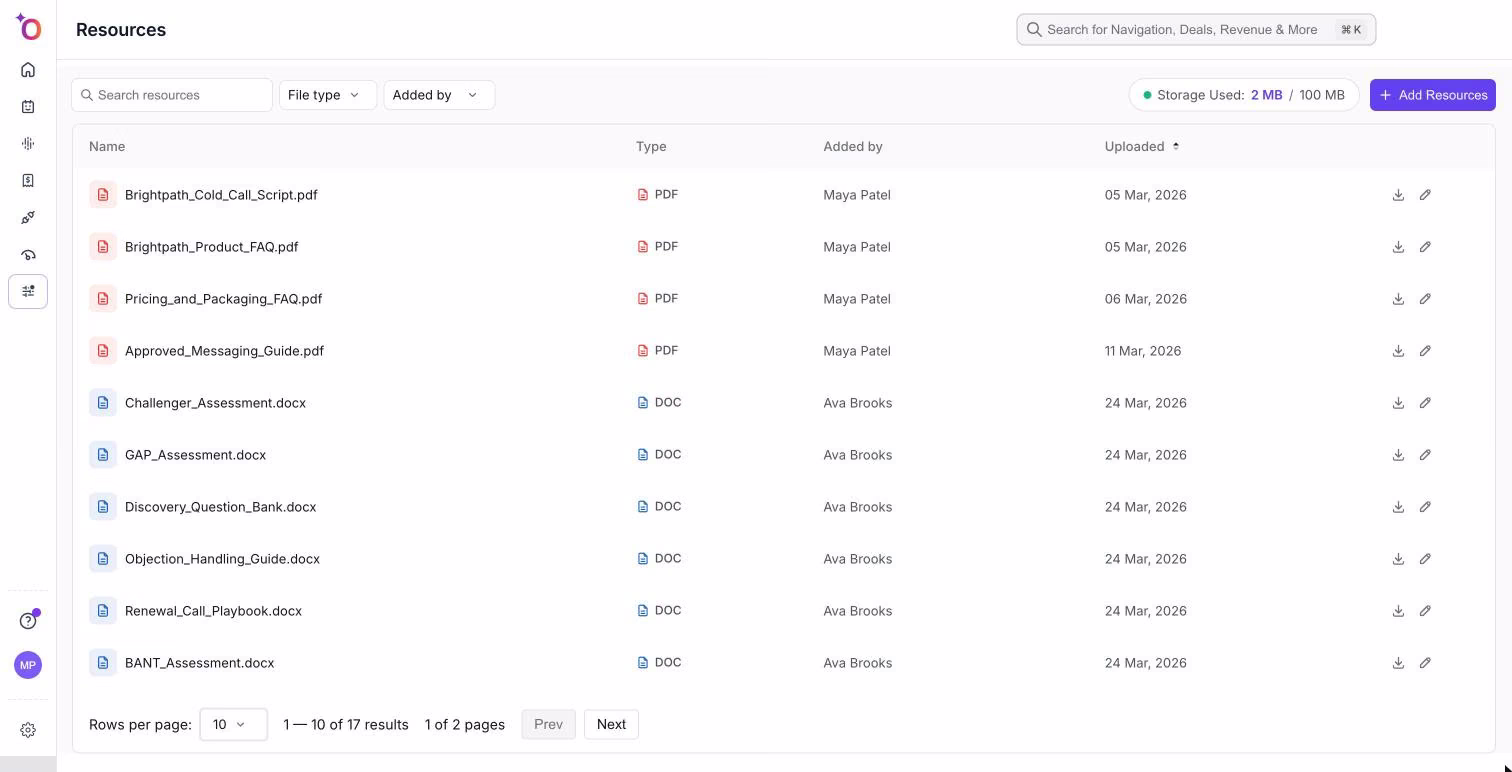Click the Renewal_Call_Playbook.docx file name
Image resolution: width=1512 pixels, height=772 pixels.
[213, 611]
